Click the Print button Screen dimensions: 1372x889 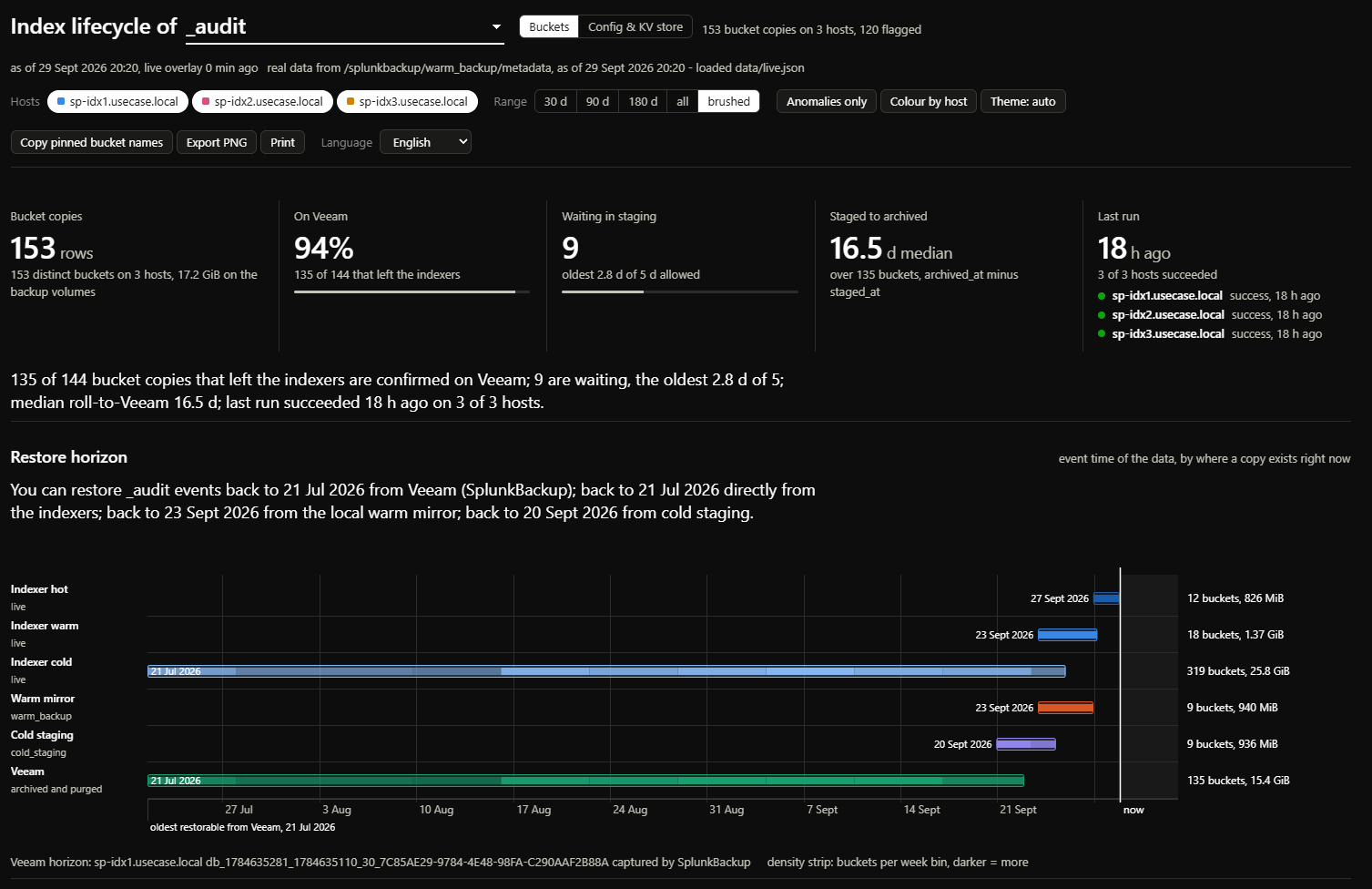[283, 142]
